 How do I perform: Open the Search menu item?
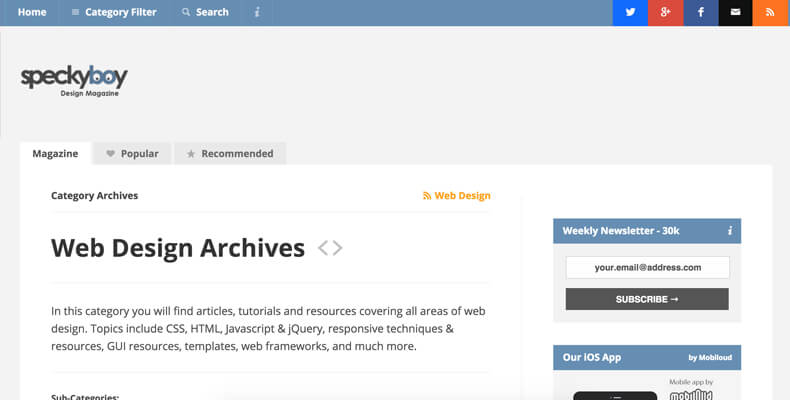pyautogui.click(x=205, y=12)
